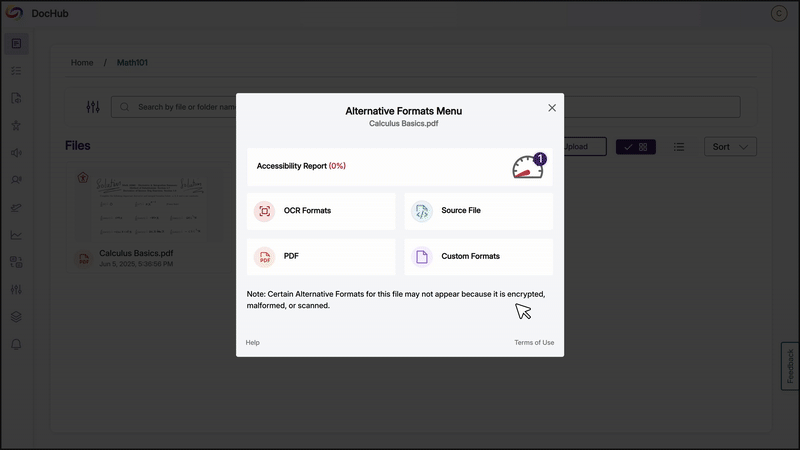Open the OCR Formats option

(321, 211)
